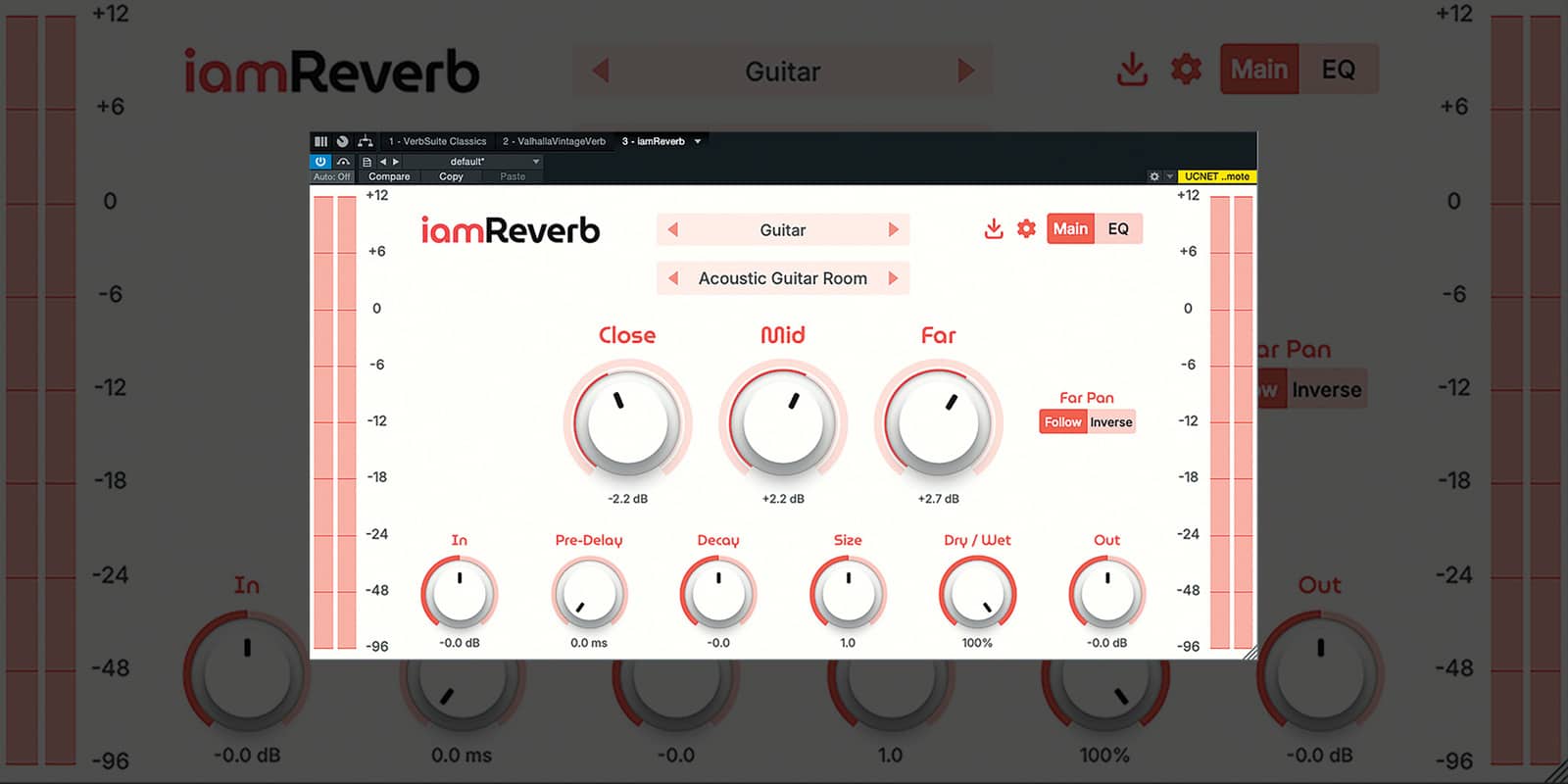The height and width of the screenshot is (784, 1568).
Task: Click the Far level knob
Action: (938, 422)
